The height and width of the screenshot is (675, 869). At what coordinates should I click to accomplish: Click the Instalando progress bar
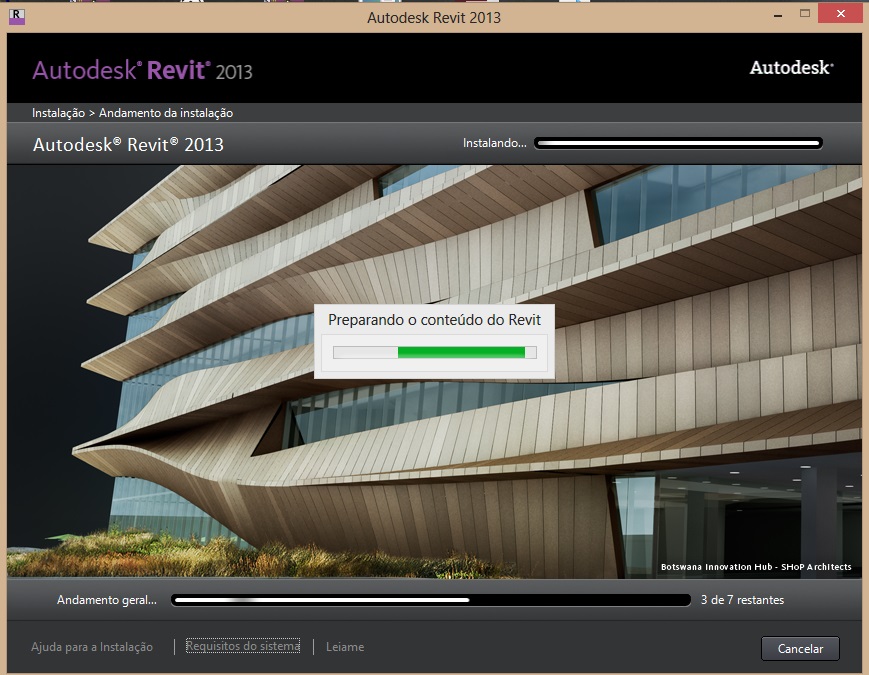(678, 144)
